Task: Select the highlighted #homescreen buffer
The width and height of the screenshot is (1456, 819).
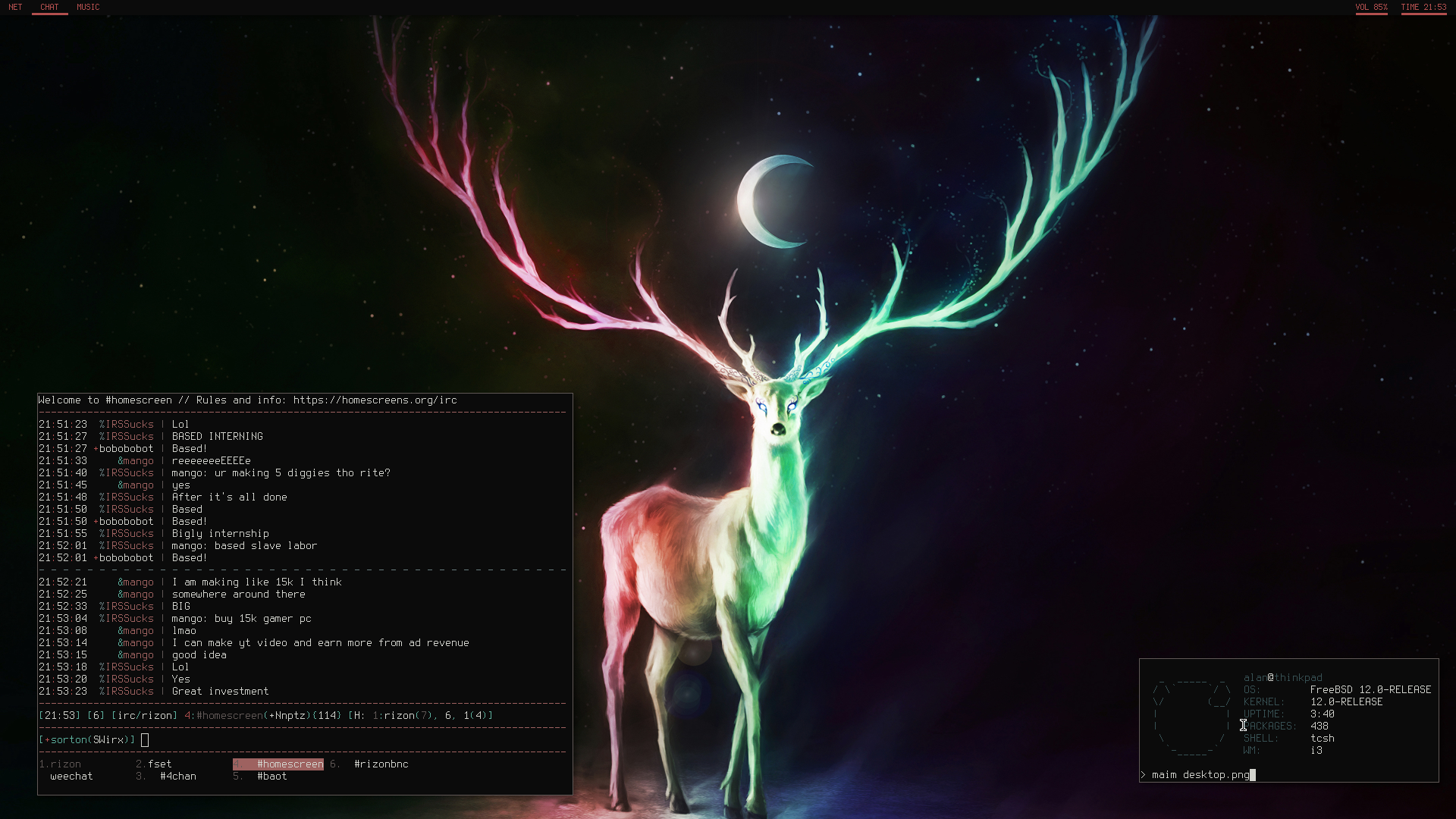Action: pos(278,764)
